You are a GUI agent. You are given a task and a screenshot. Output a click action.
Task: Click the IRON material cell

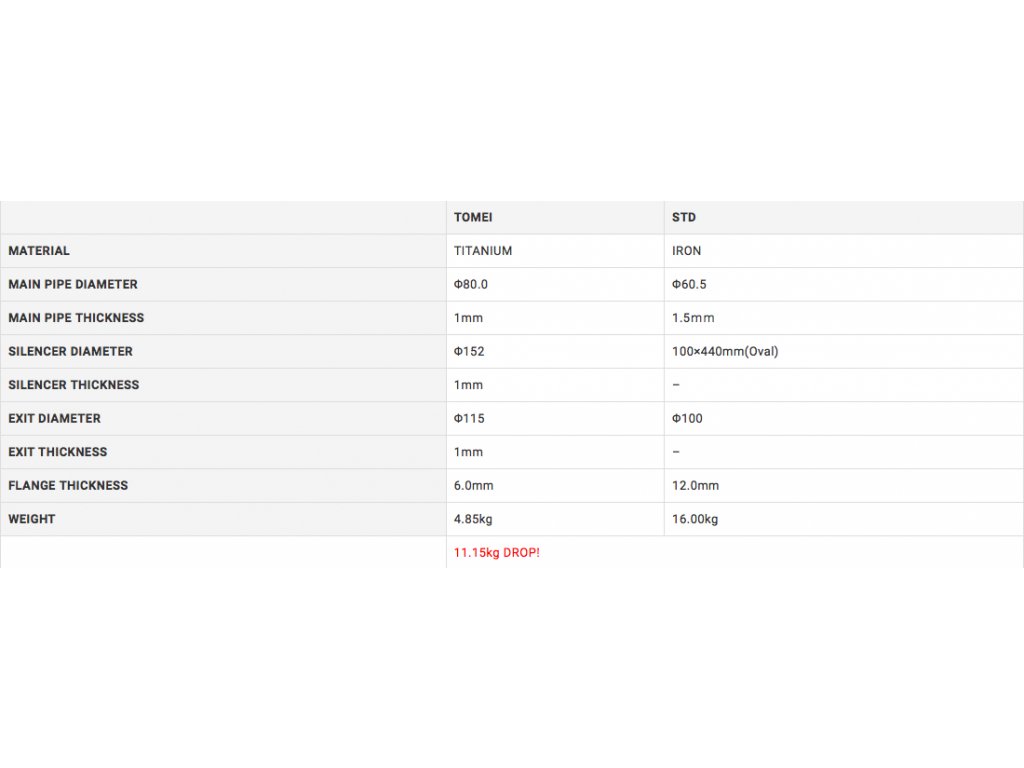coord(687,251)
